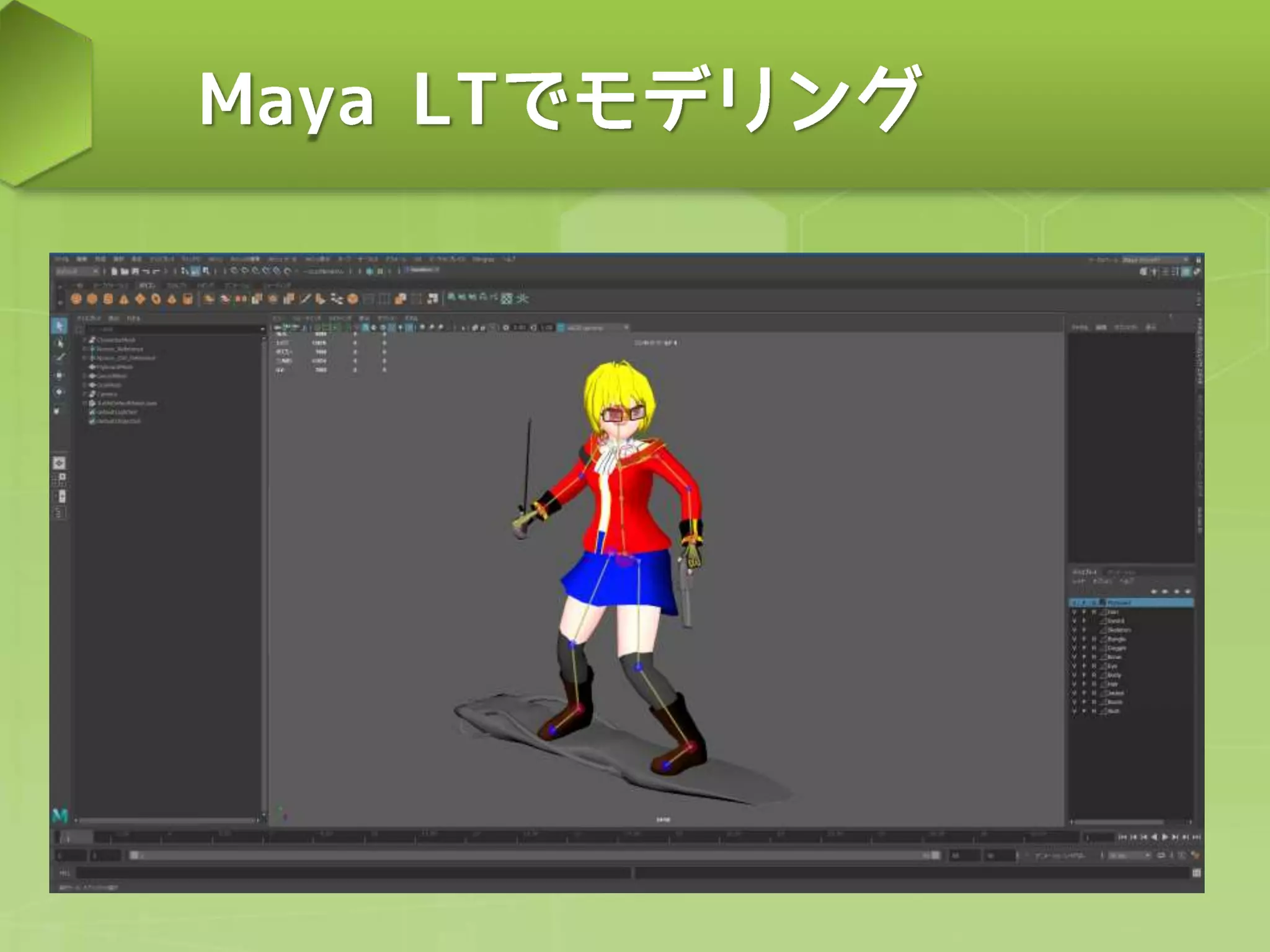Click the Redo icon in status line

coord(156,271)
